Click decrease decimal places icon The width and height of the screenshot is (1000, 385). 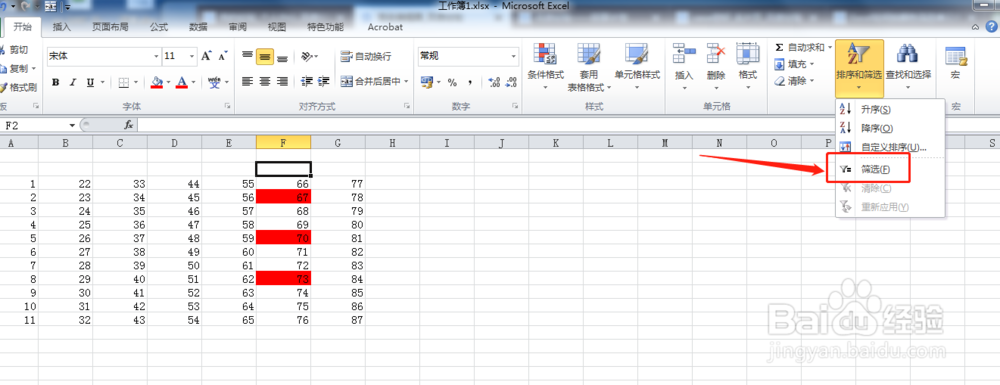coord(511,82)
